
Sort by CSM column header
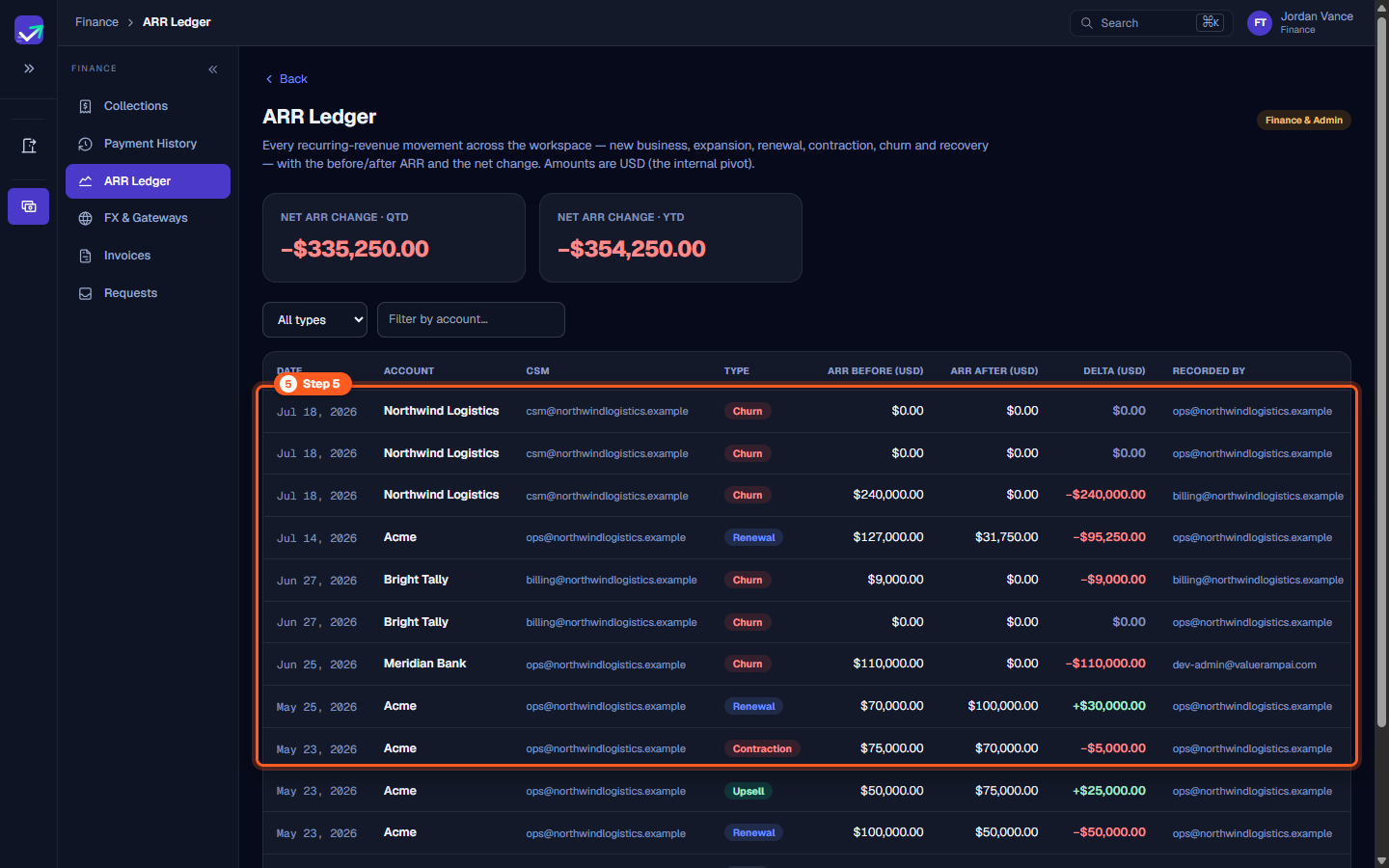537,371
